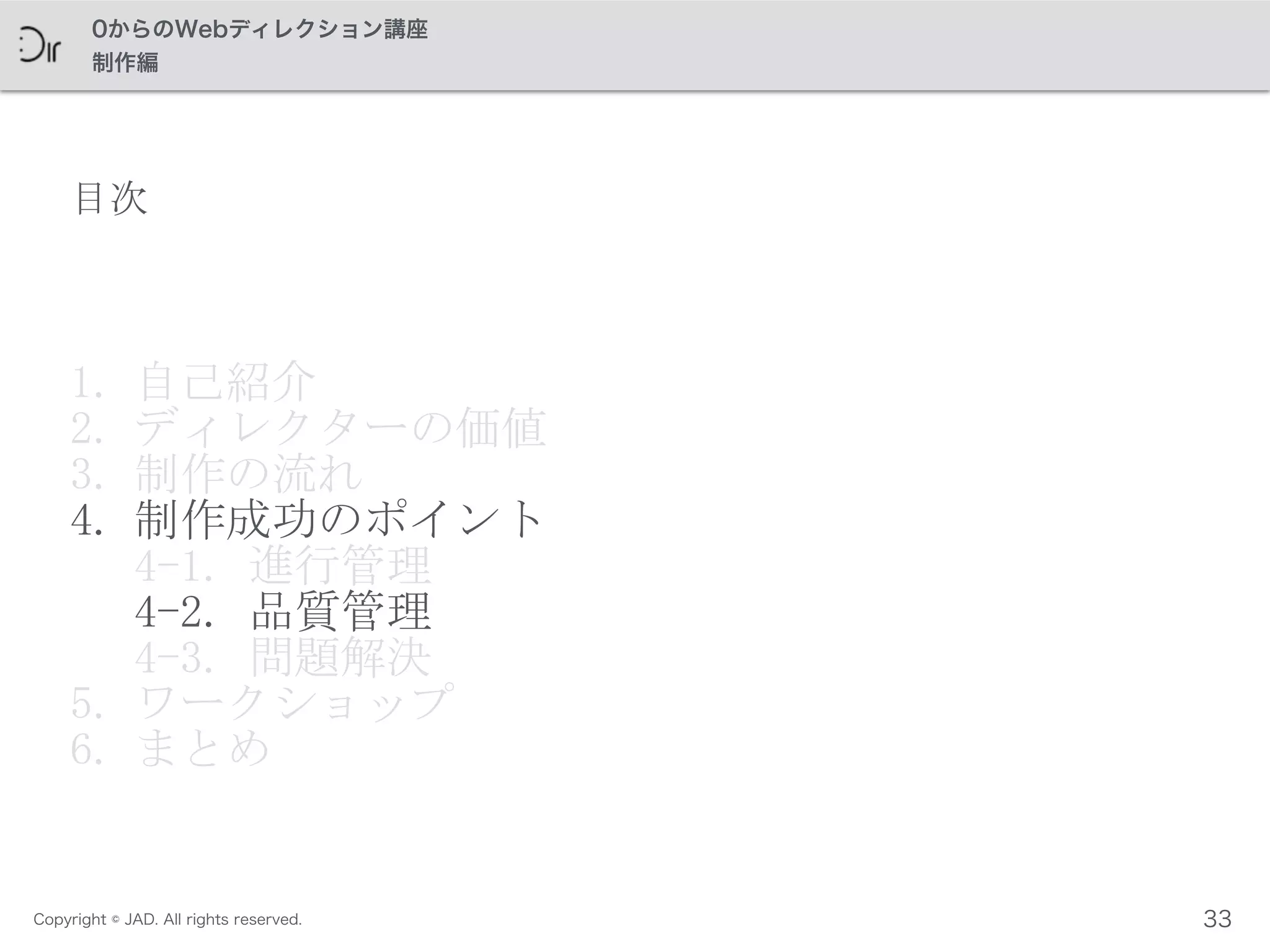Viewport: 1270px width, 952px height.
Task: Click the 目次 heading
Action: [x=111, y=199]
